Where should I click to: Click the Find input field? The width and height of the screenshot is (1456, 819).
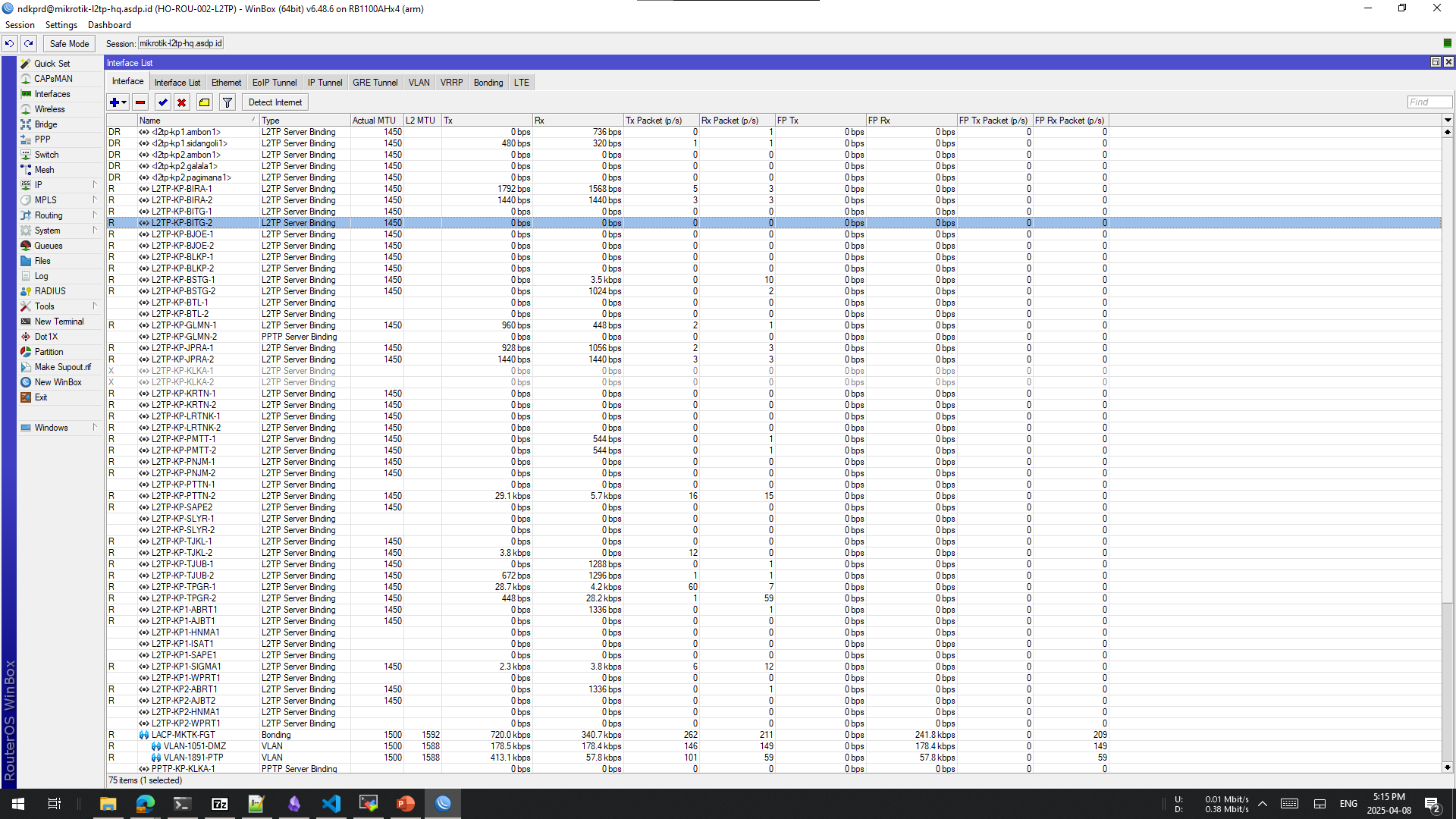[x=1429, y=102]
